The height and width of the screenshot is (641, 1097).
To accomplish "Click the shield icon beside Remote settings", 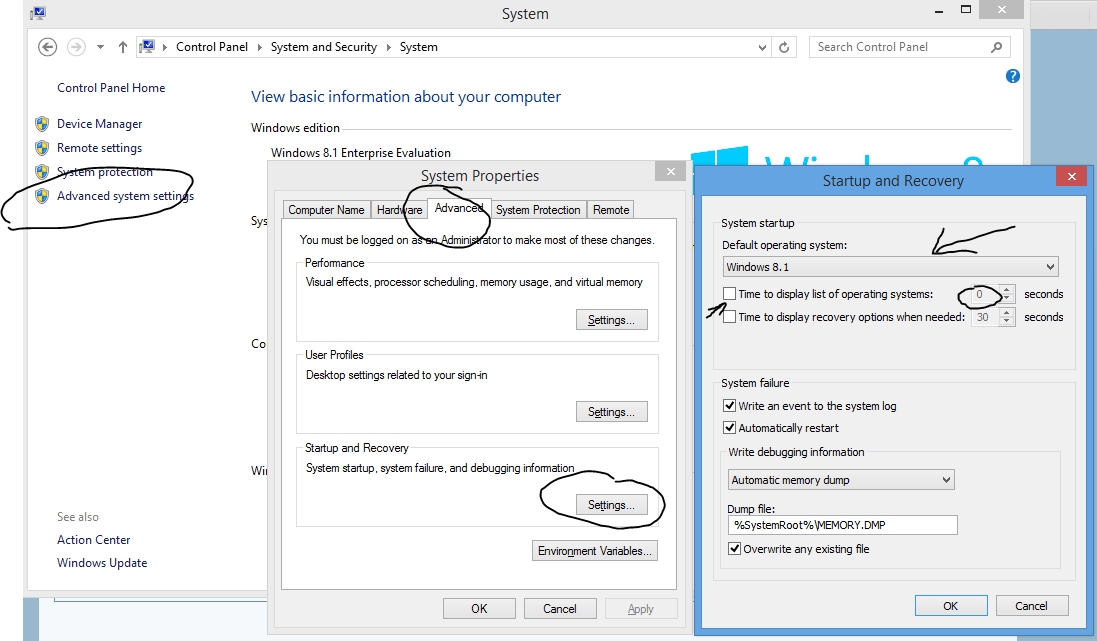I will 42,148.
